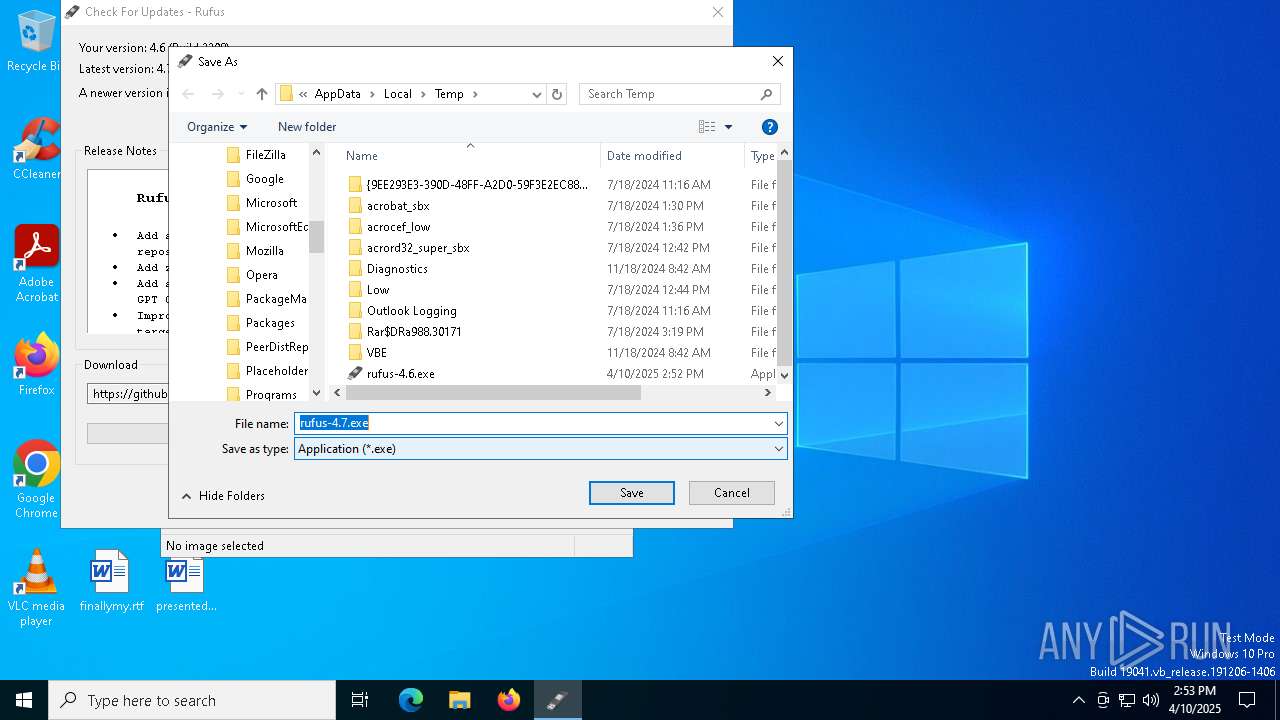Viewport: 1280px width, 720px height.
Task: Open the Firefox desktop shortcut
Action: [x=36, y=365]
